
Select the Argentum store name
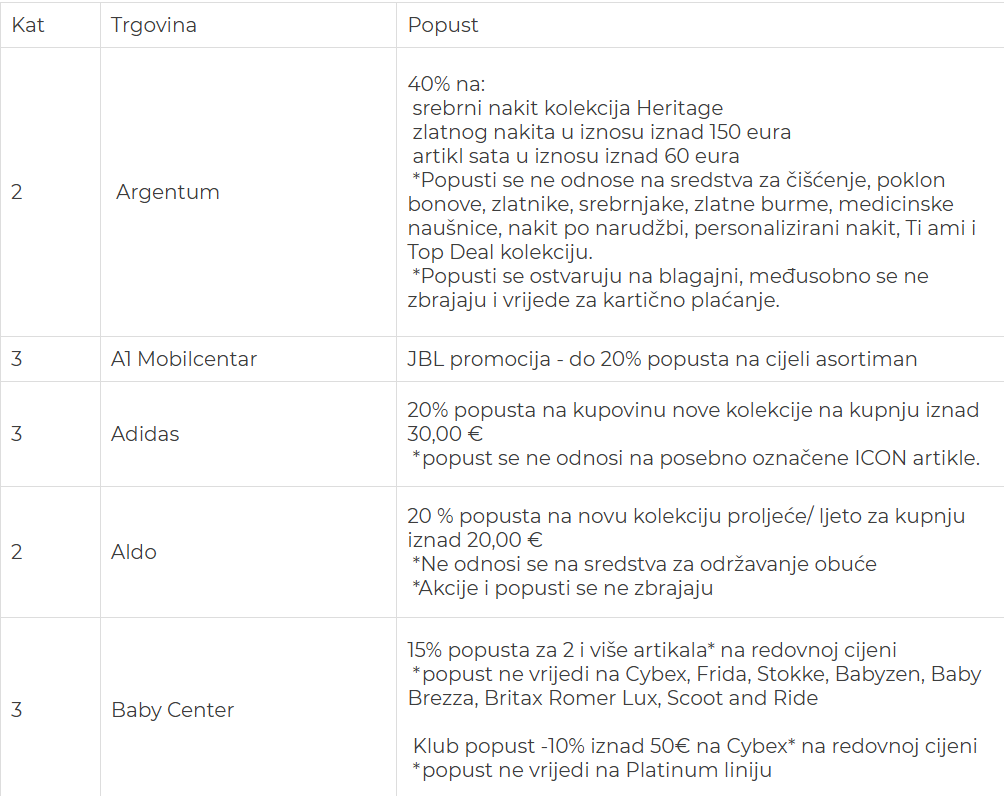167,192
